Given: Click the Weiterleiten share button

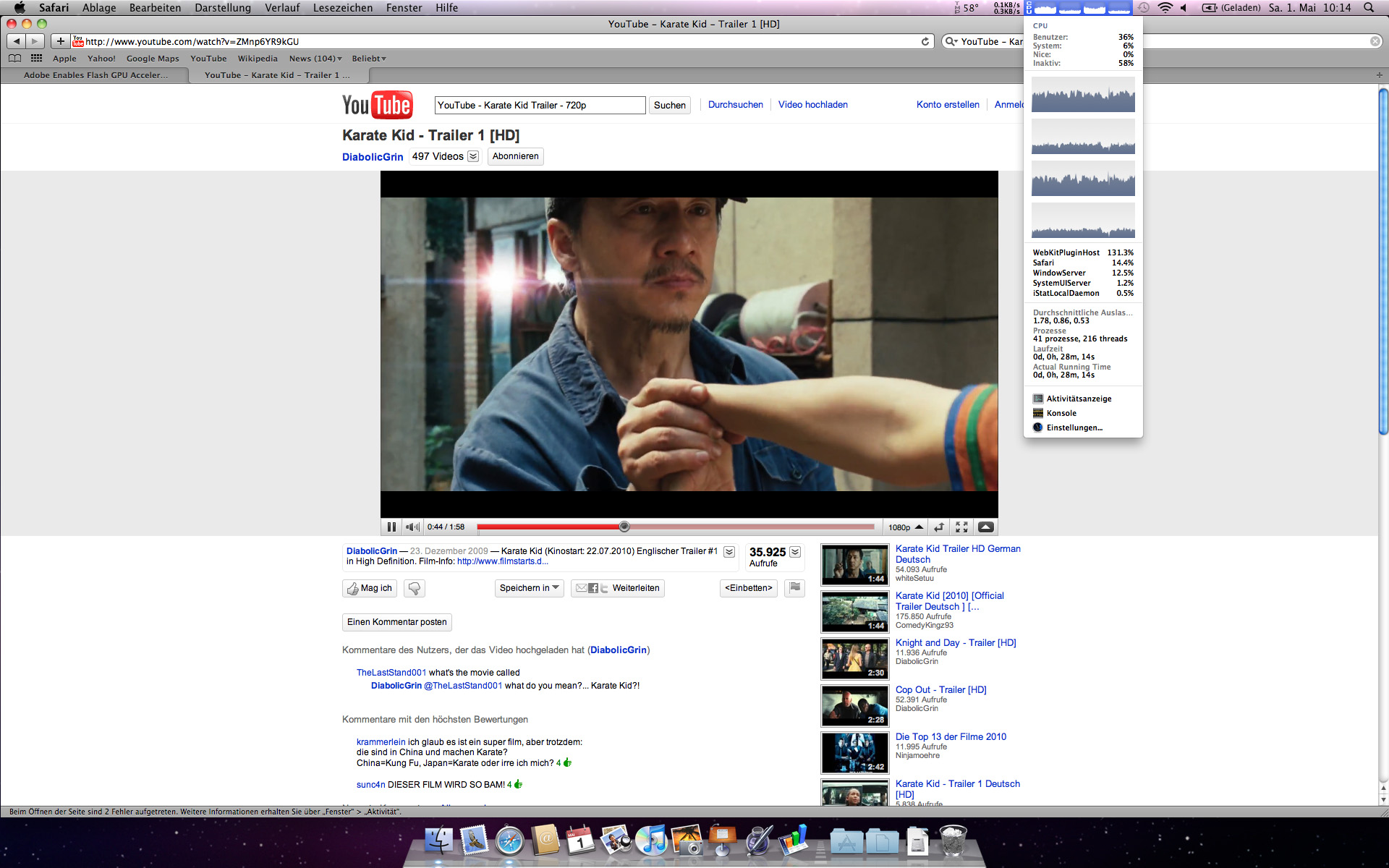Looking at the screenshot, I should click(617, 588).
